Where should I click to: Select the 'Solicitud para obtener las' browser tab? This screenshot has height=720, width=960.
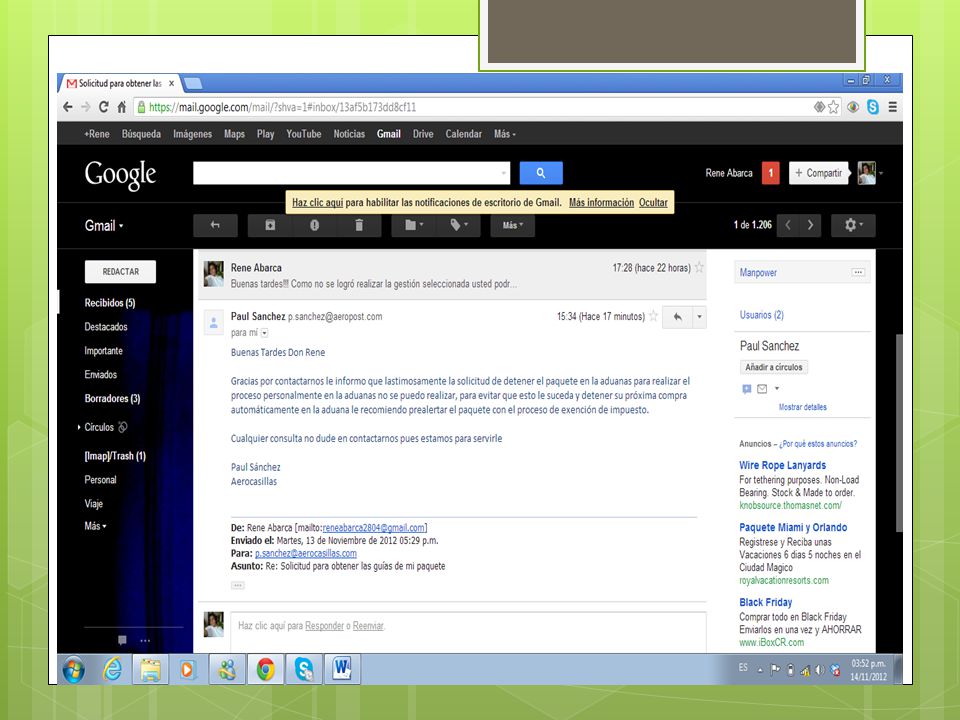121,83
